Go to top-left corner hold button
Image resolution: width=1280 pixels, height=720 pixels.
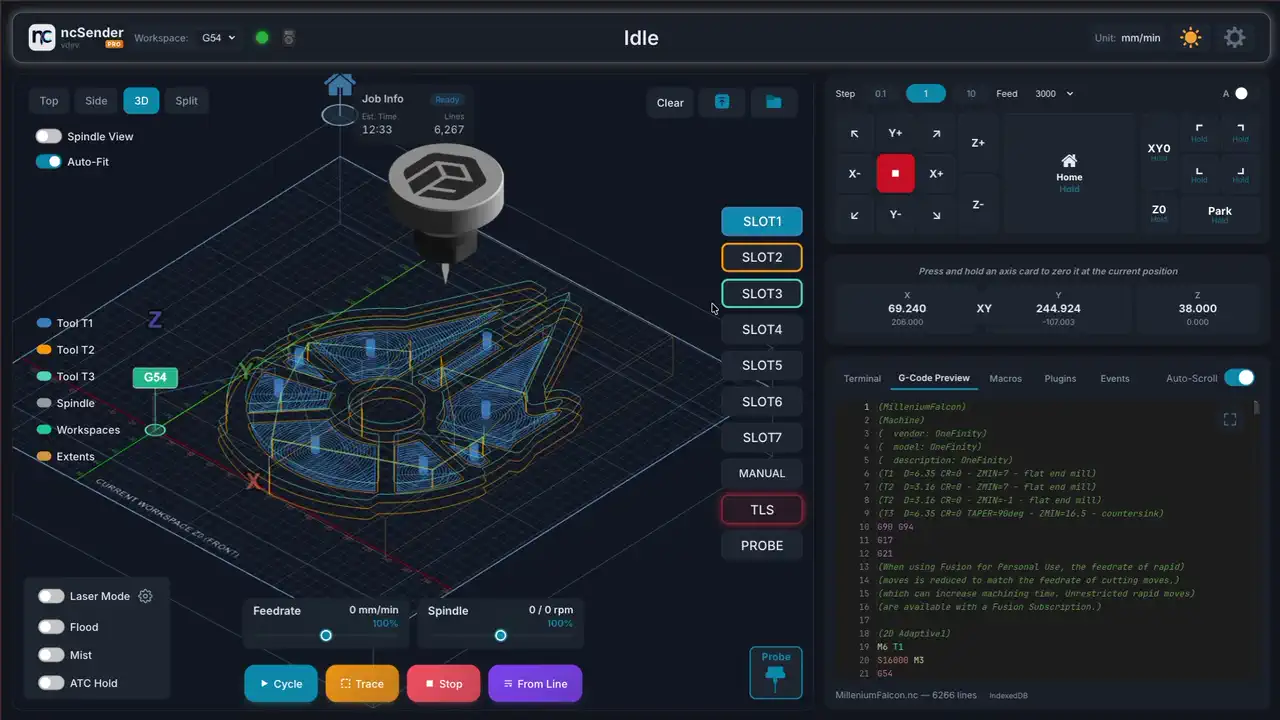point(1199,133)
